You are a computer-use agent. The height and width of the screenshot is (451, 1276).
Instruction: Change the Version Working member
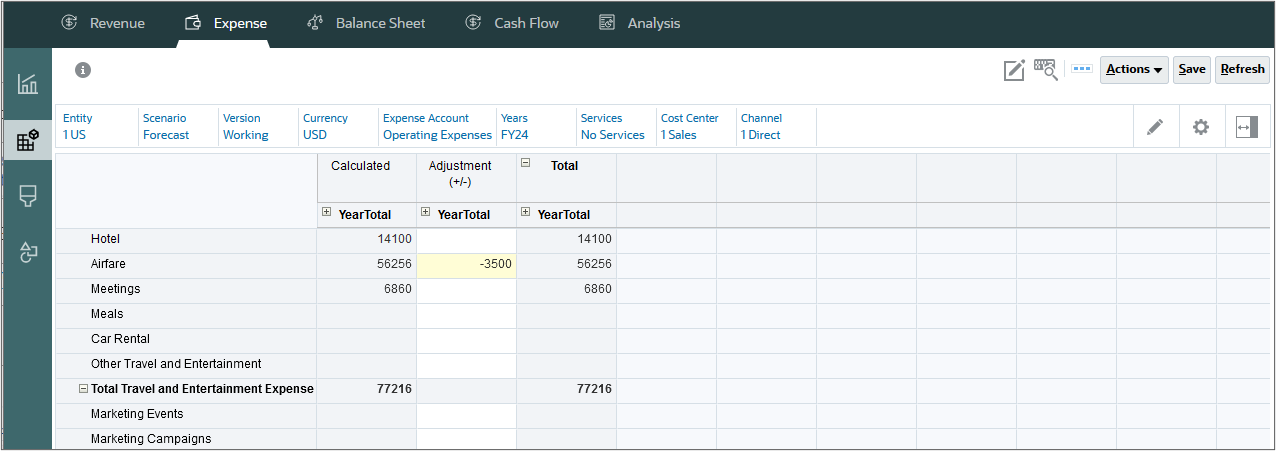(x=246, y=135)
